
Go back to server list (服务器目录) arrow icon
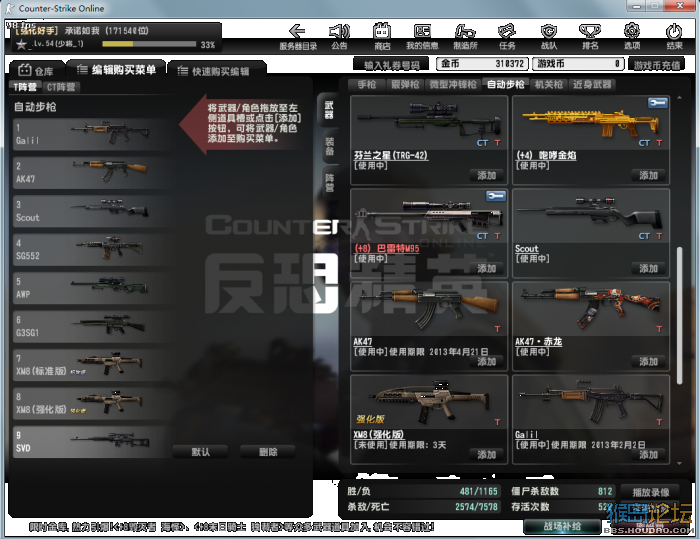[297, 32]
